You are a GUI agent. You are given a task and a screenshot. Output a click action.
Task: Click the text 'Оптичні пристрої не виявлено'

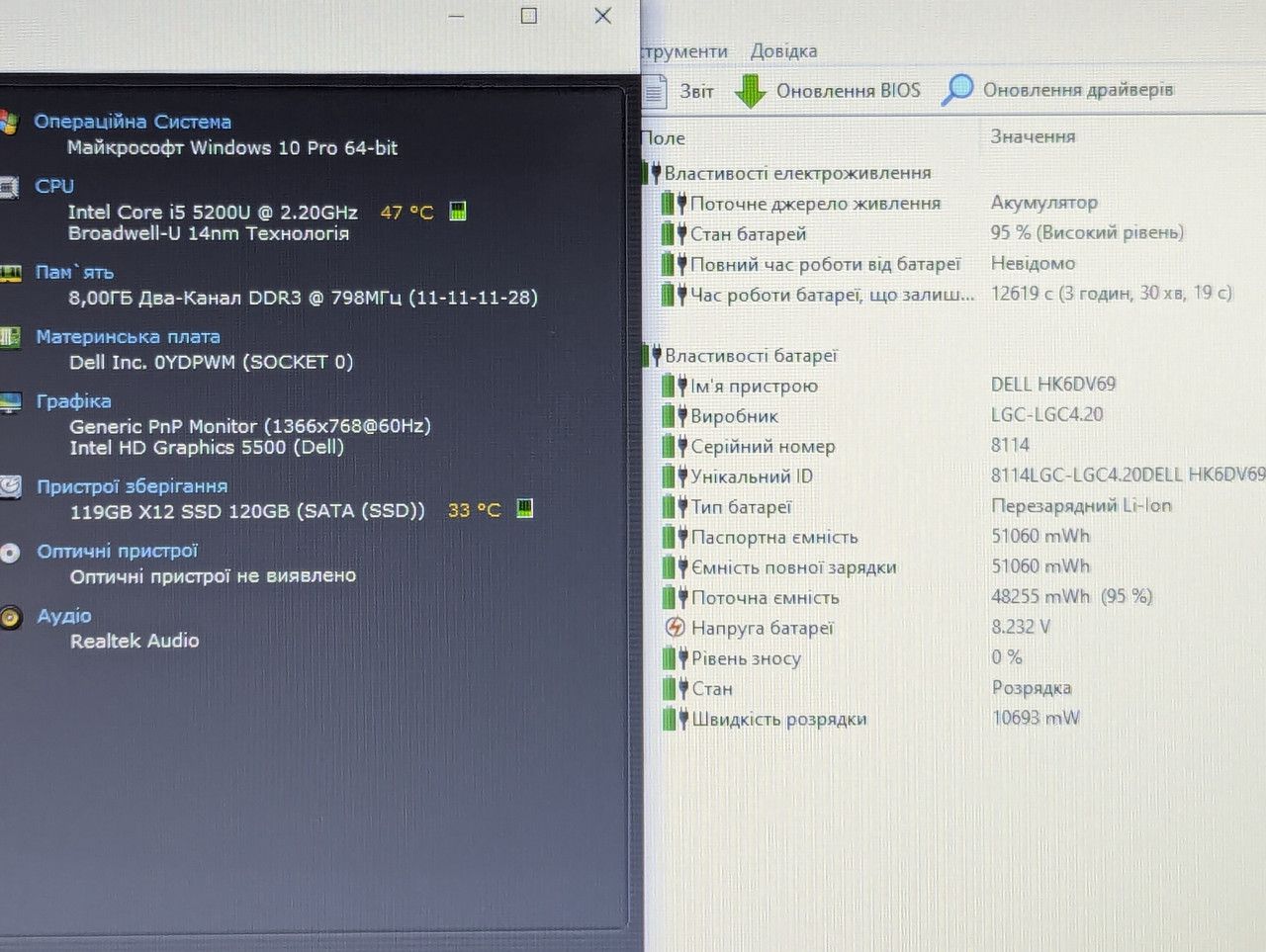213,575
